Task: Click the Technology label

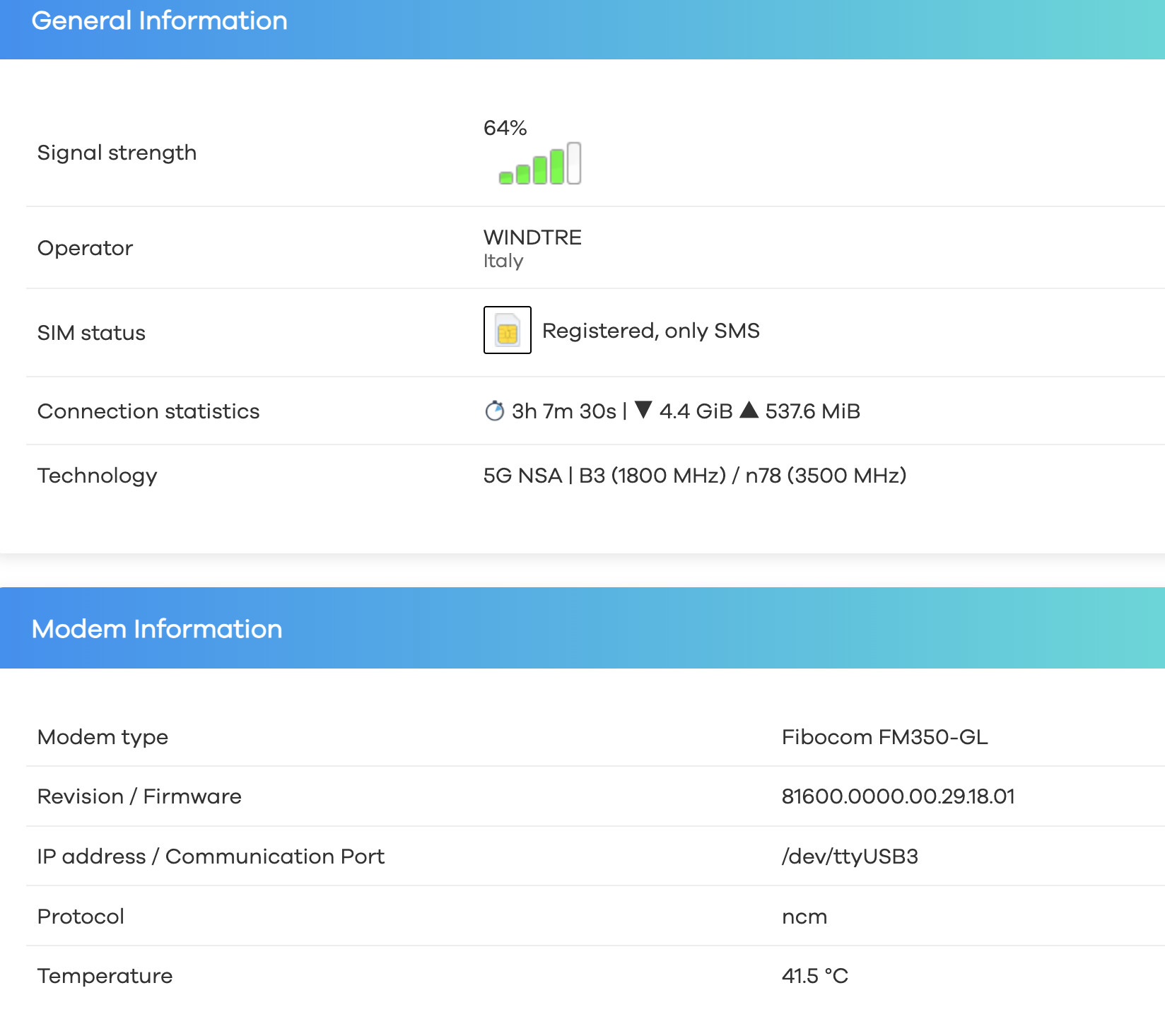Action: [x=98, y=476]
